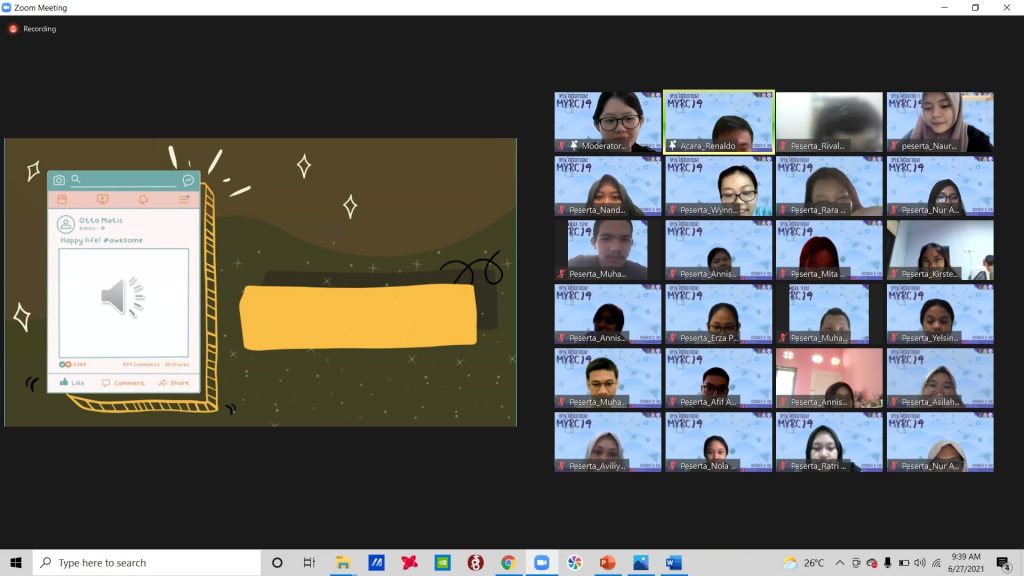Select the Acara_Renaldo video tile
This screenshot has height=576, width=1024.
(x=718, y=122)
